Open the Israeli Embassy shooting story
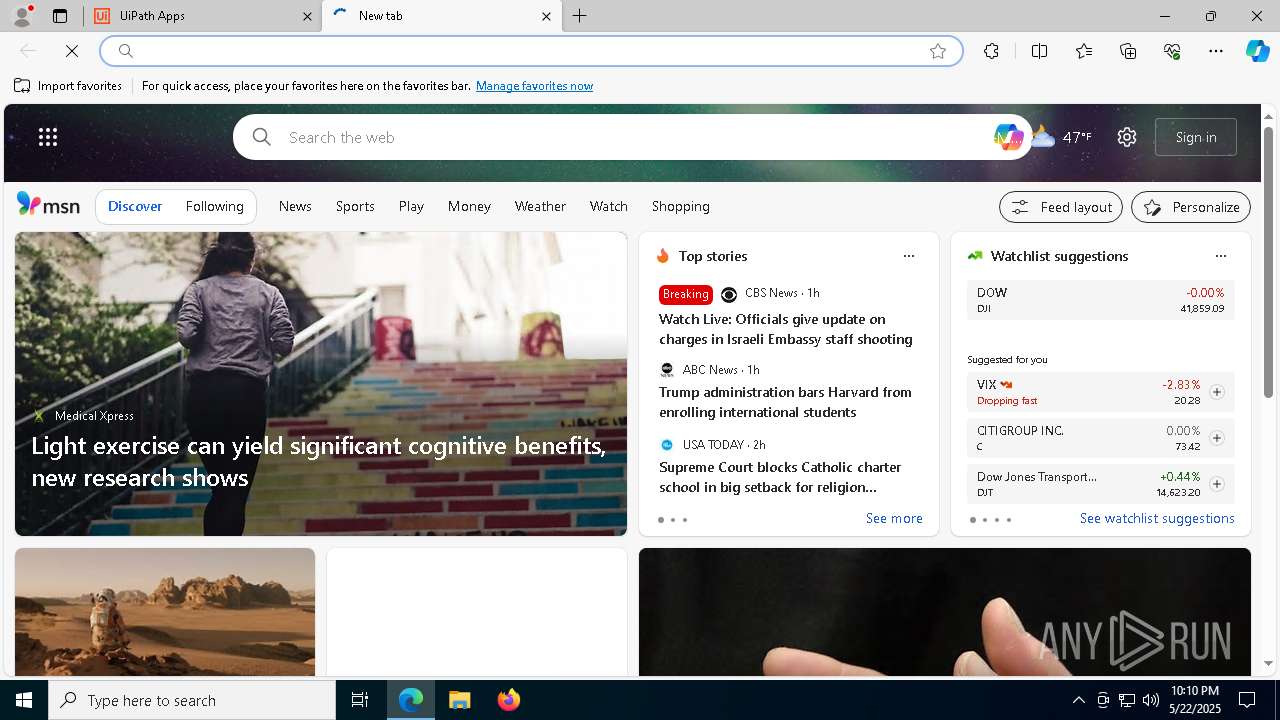The image size is (1280, 720). point(785,329)
